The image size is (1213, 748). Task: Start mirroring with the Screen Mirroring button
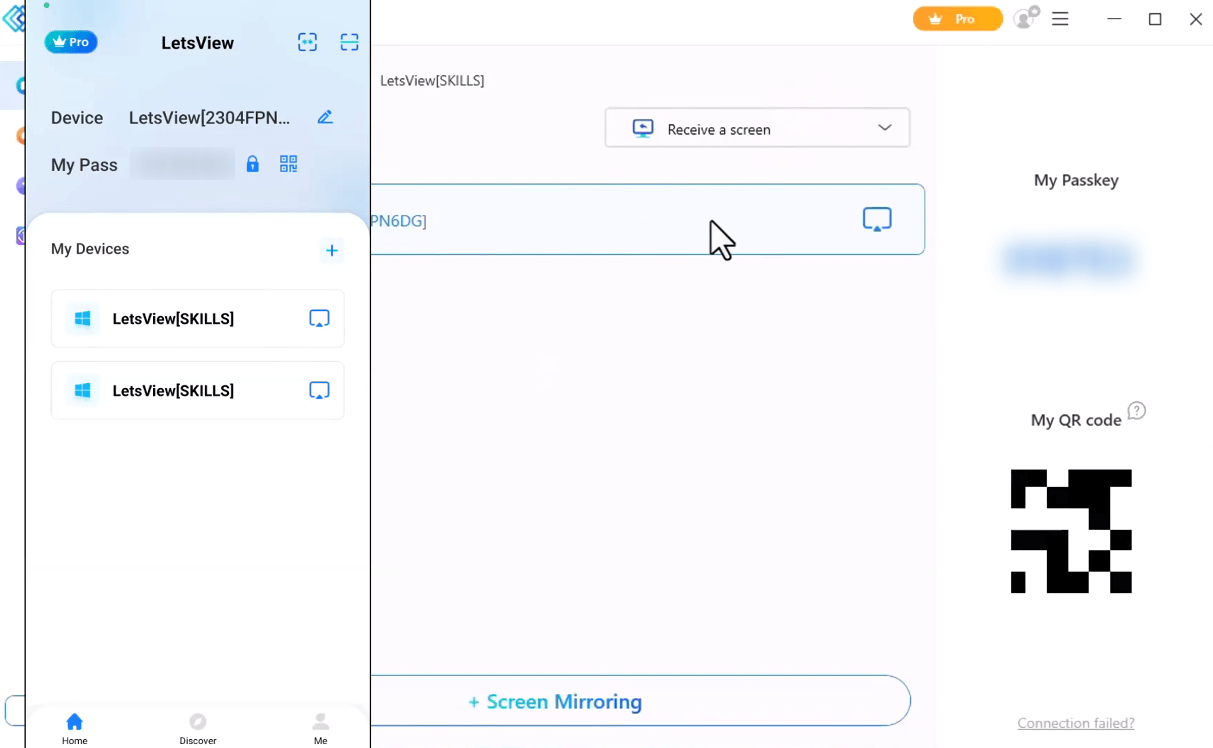coord(556,701)
